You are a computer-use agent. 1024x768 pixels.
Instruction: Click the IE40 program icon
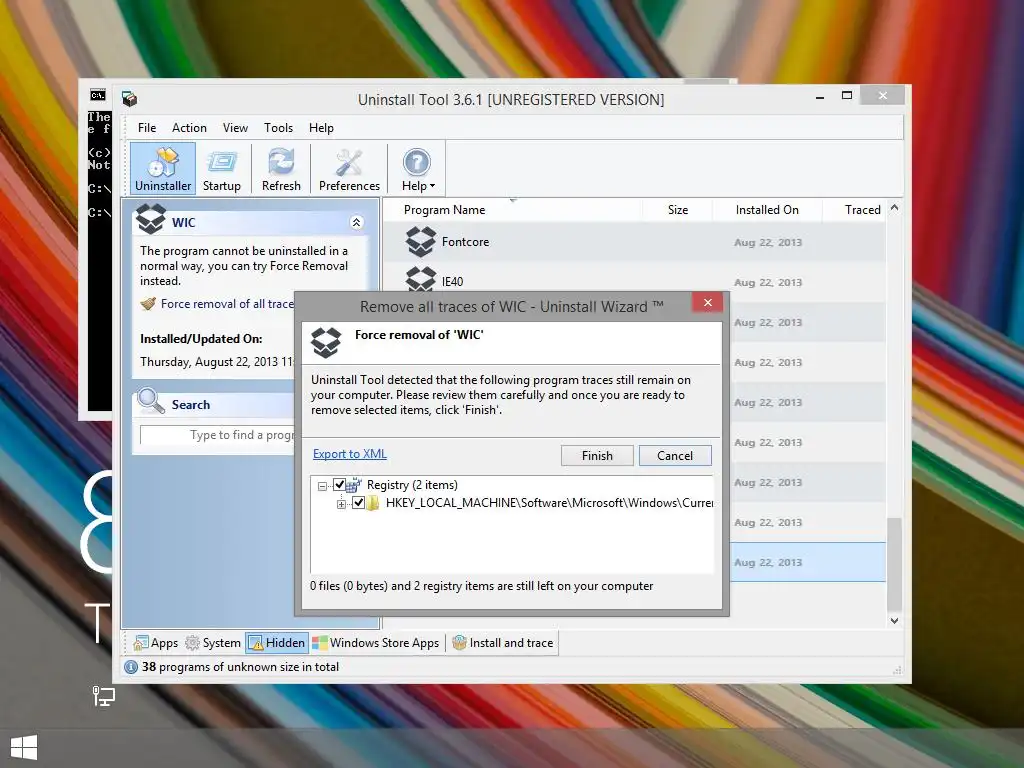(421, 278)
